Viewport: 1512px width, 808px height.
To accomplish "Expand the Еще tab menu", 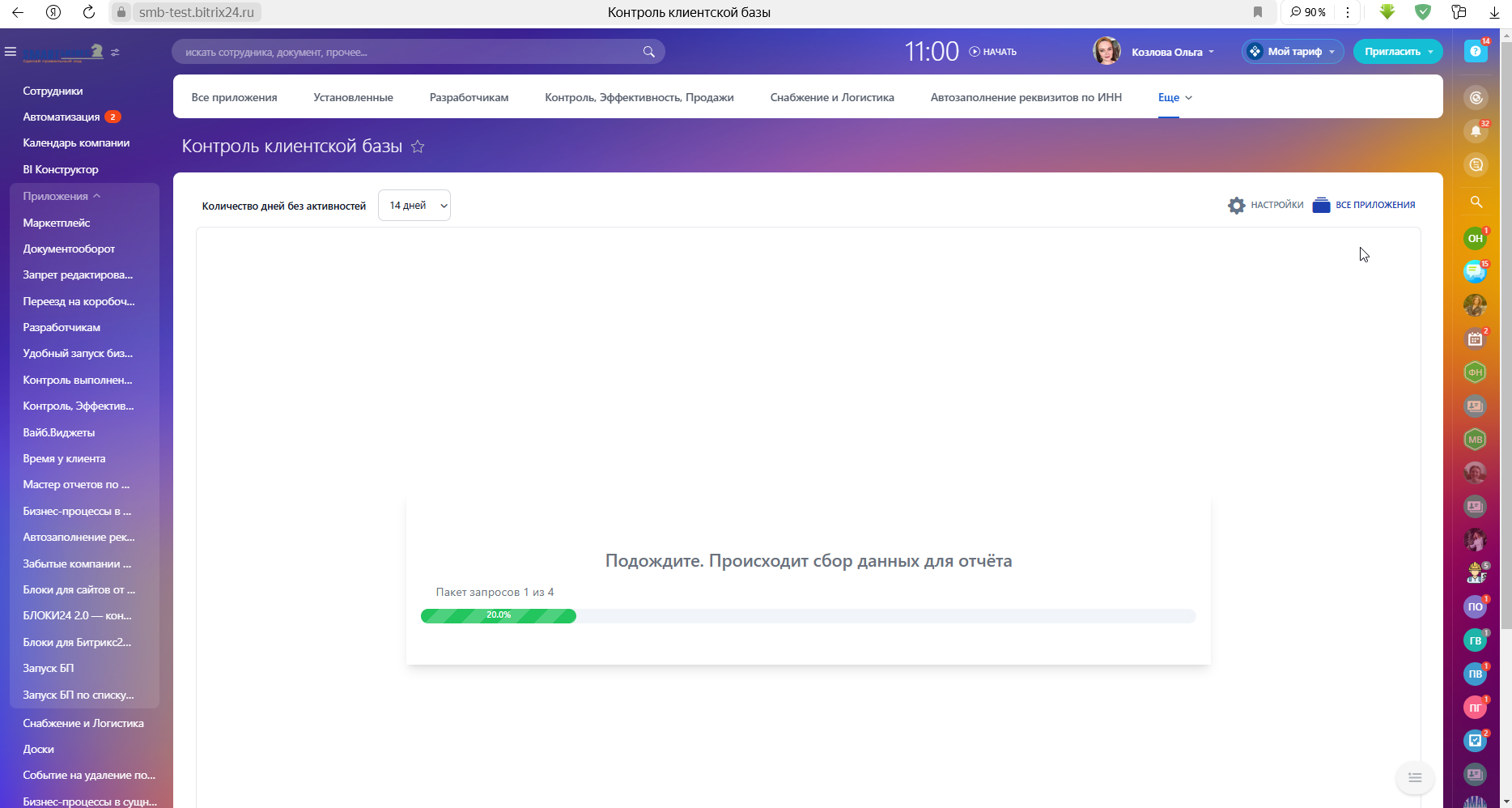I will 1175,97.
